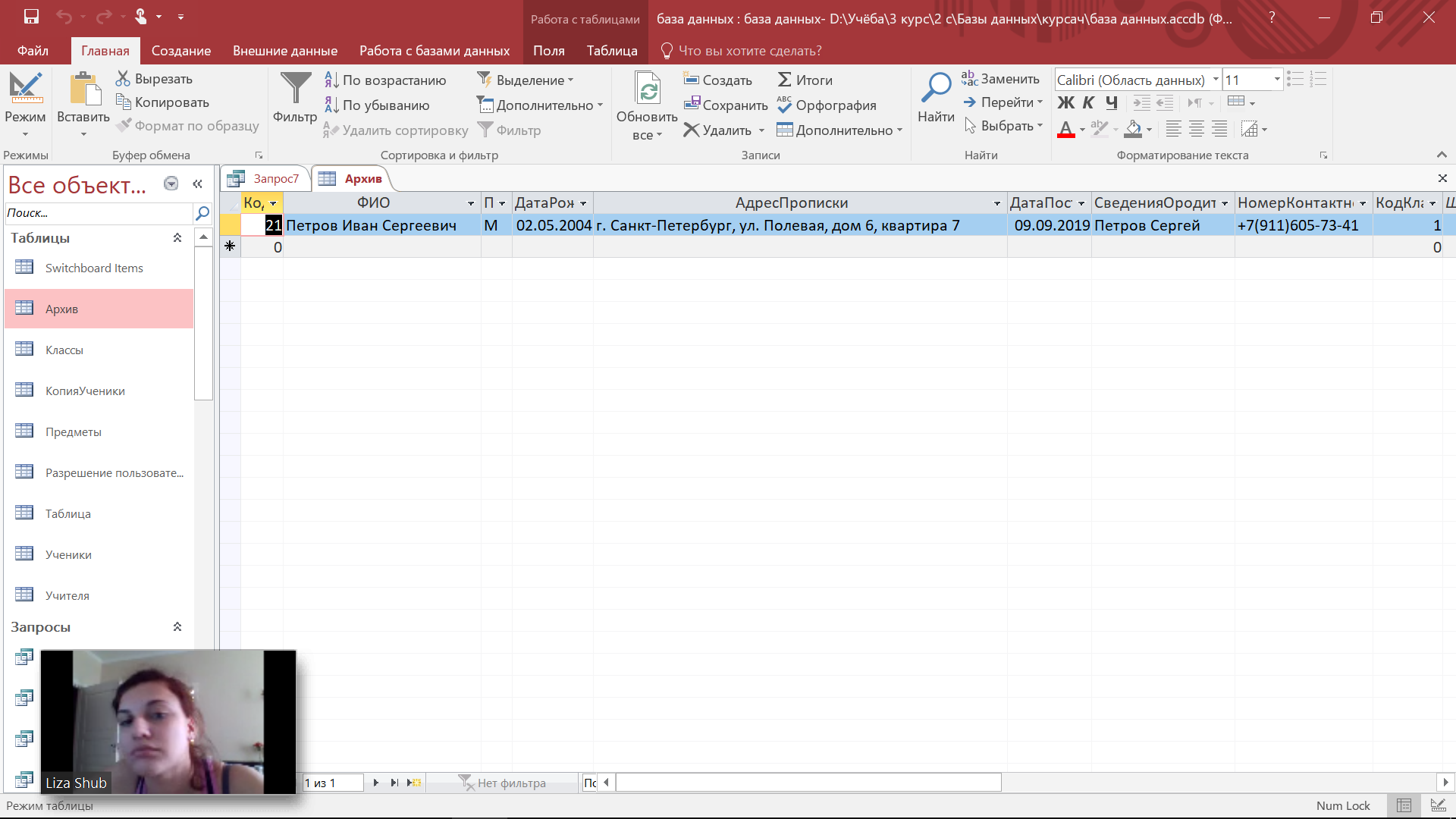
Task: Switch to Внешние данные tab
Action: pos(285,51)
